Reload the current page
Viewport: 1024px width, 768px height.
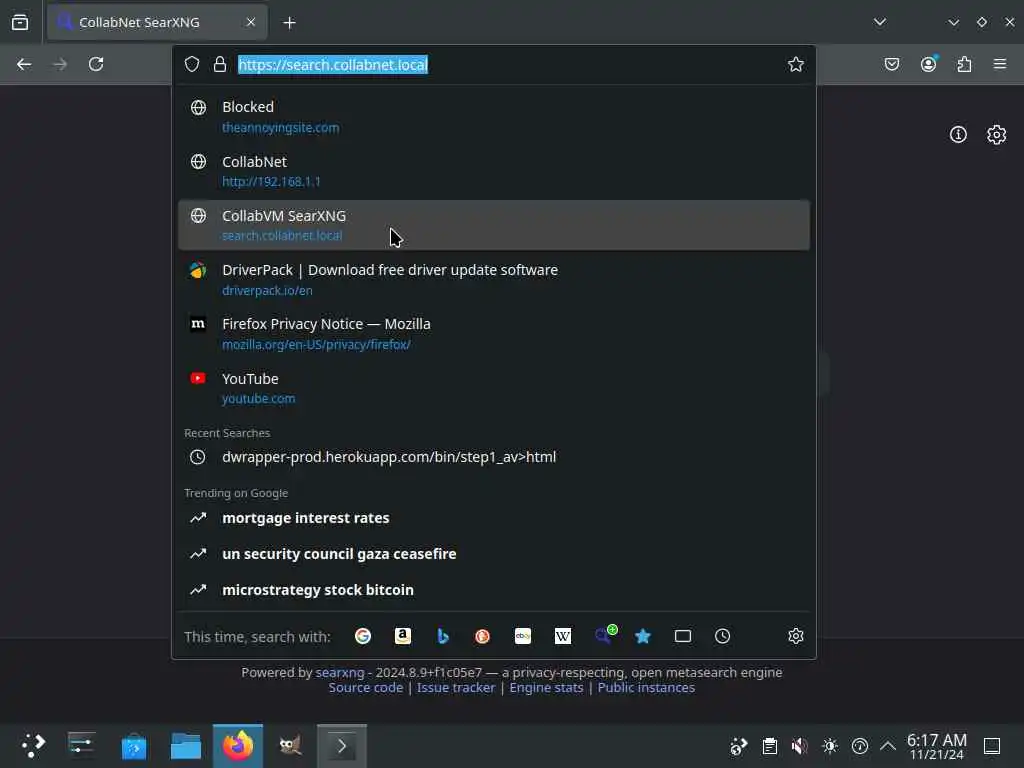click(x=96, y=64)
